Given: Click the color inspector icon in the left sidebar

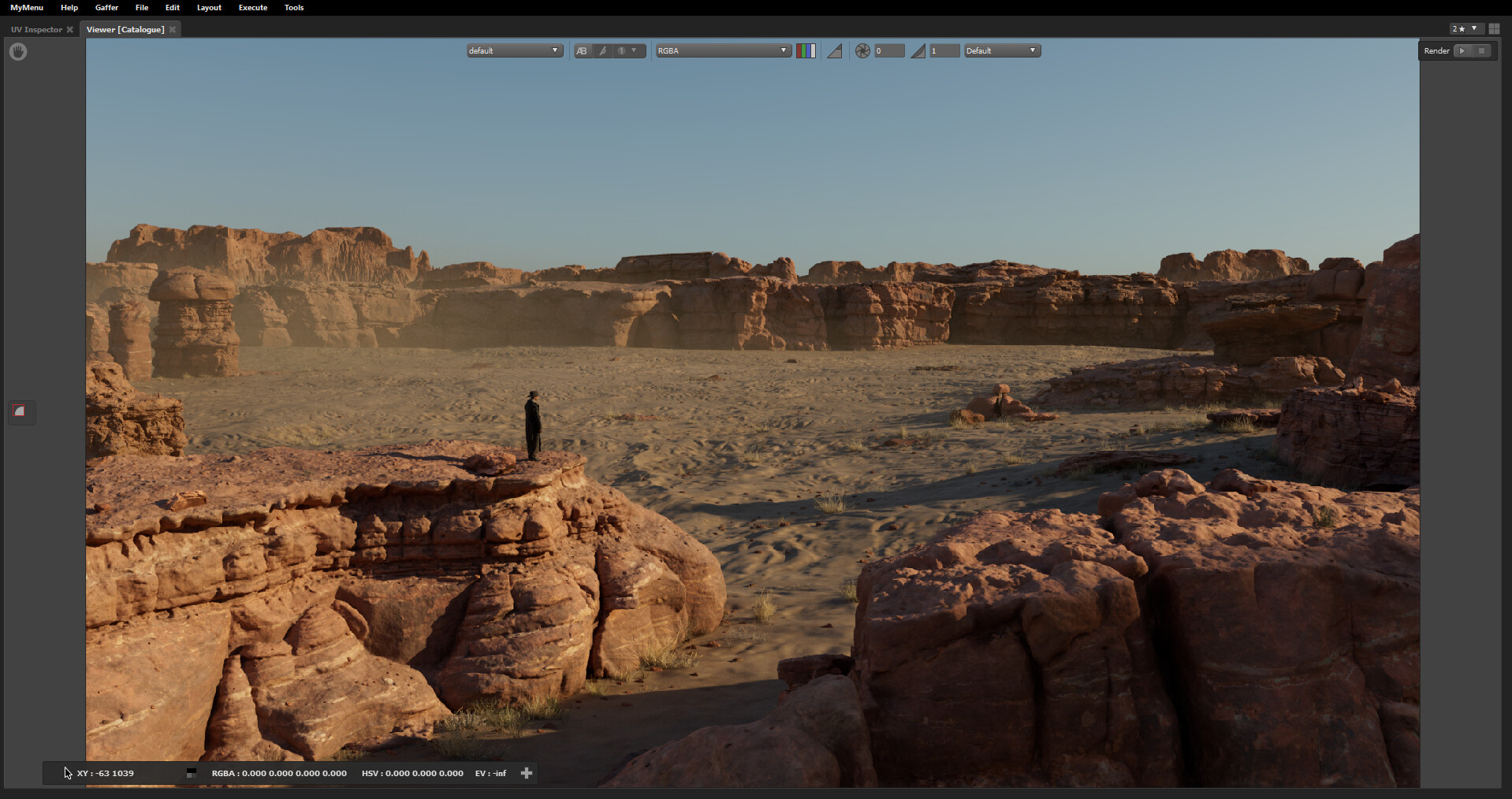Looking at the screenshot, I should click(21, 412).
